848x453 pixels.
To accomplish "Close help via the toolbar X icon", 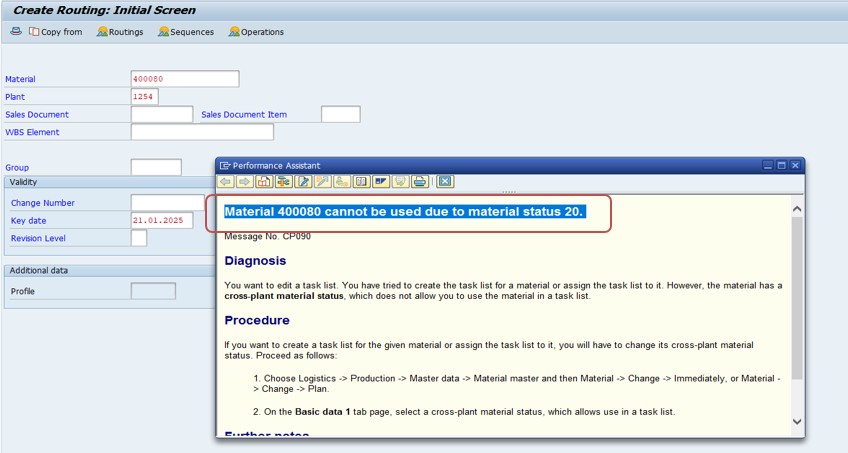I will pos(445,182).
